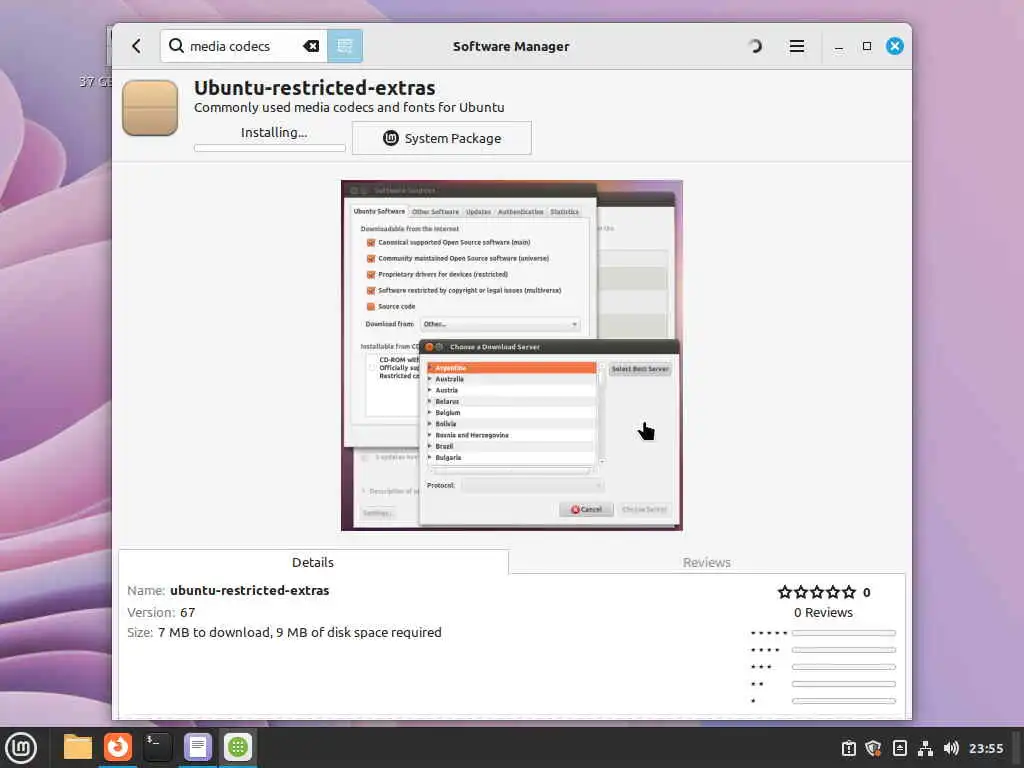Click the 3-star rating bar

click(x=843, y=667)
